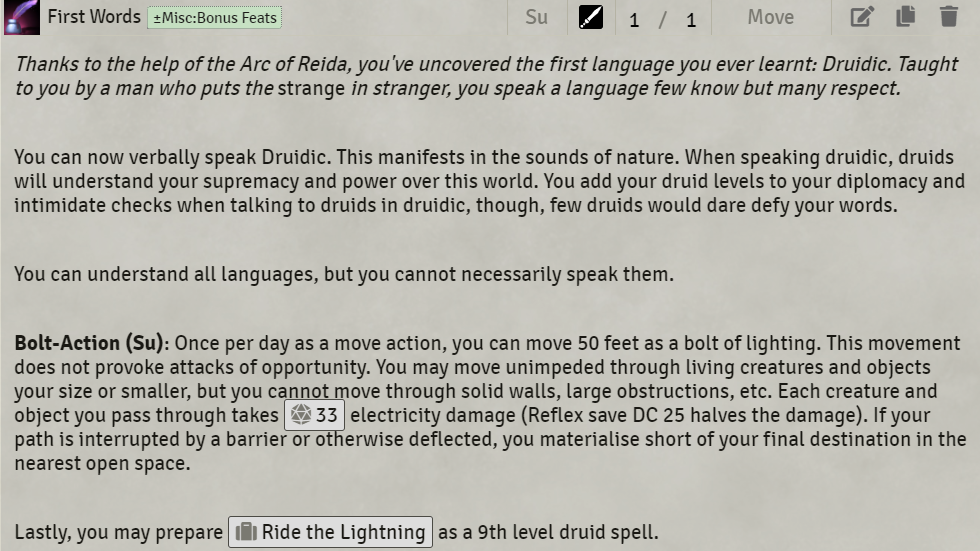Click the suitcase icon on Ride the Lightning
The width and height of the screenshot is (980, 551).
coord(246,532)
